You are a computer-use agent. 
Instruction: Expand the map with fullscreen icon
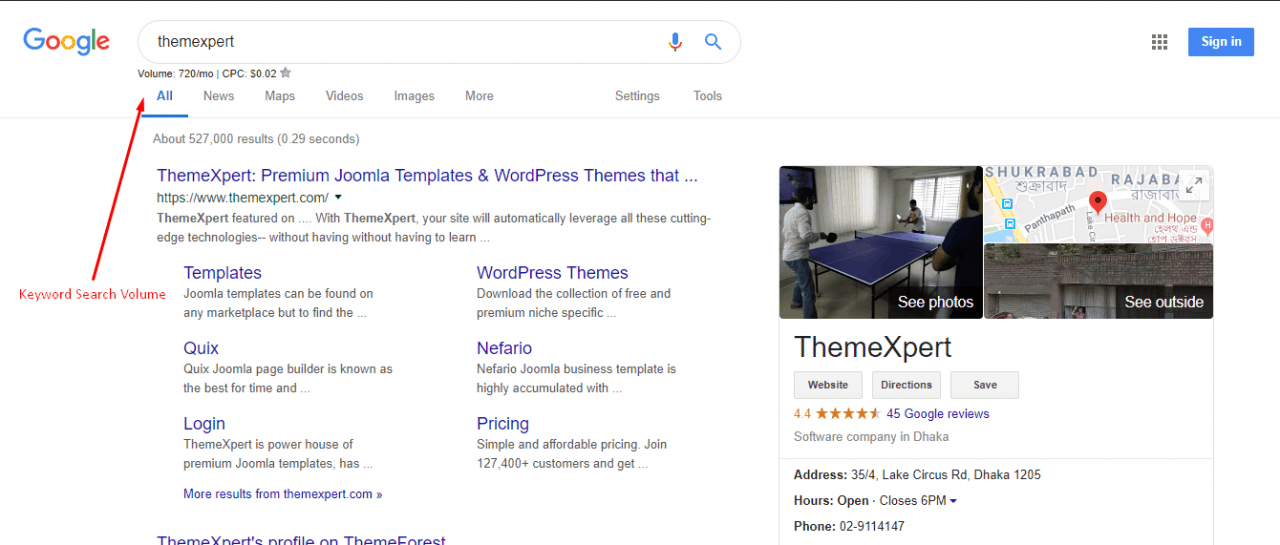[1194, 186]
